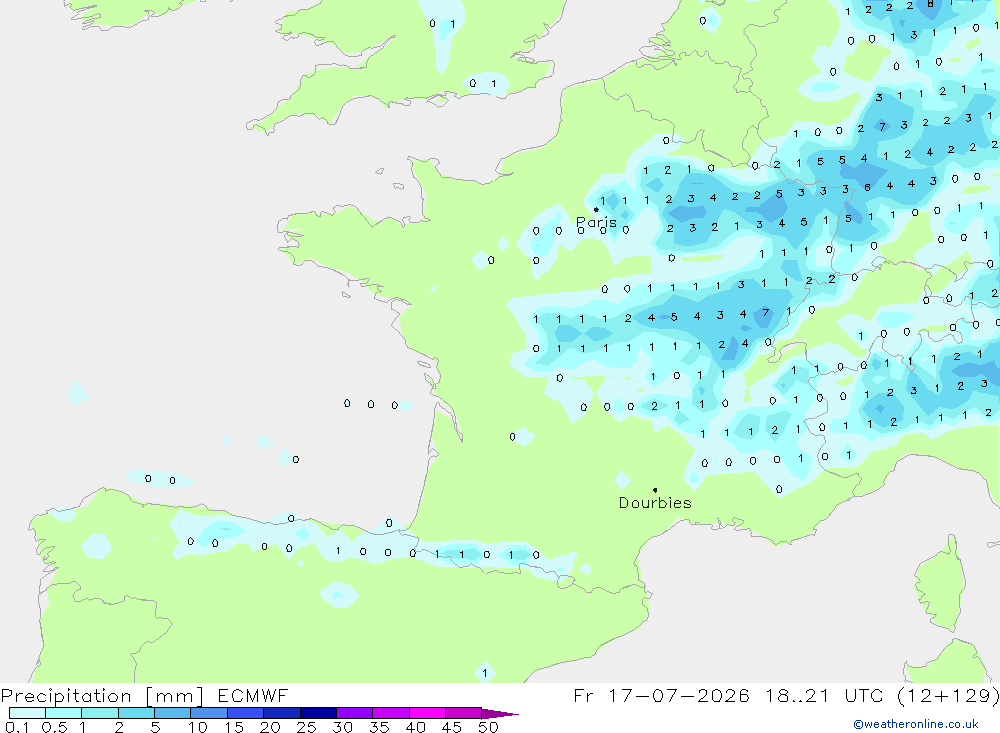Pick the 0.1–0.5 mm legend color swatch

point(27,713)
